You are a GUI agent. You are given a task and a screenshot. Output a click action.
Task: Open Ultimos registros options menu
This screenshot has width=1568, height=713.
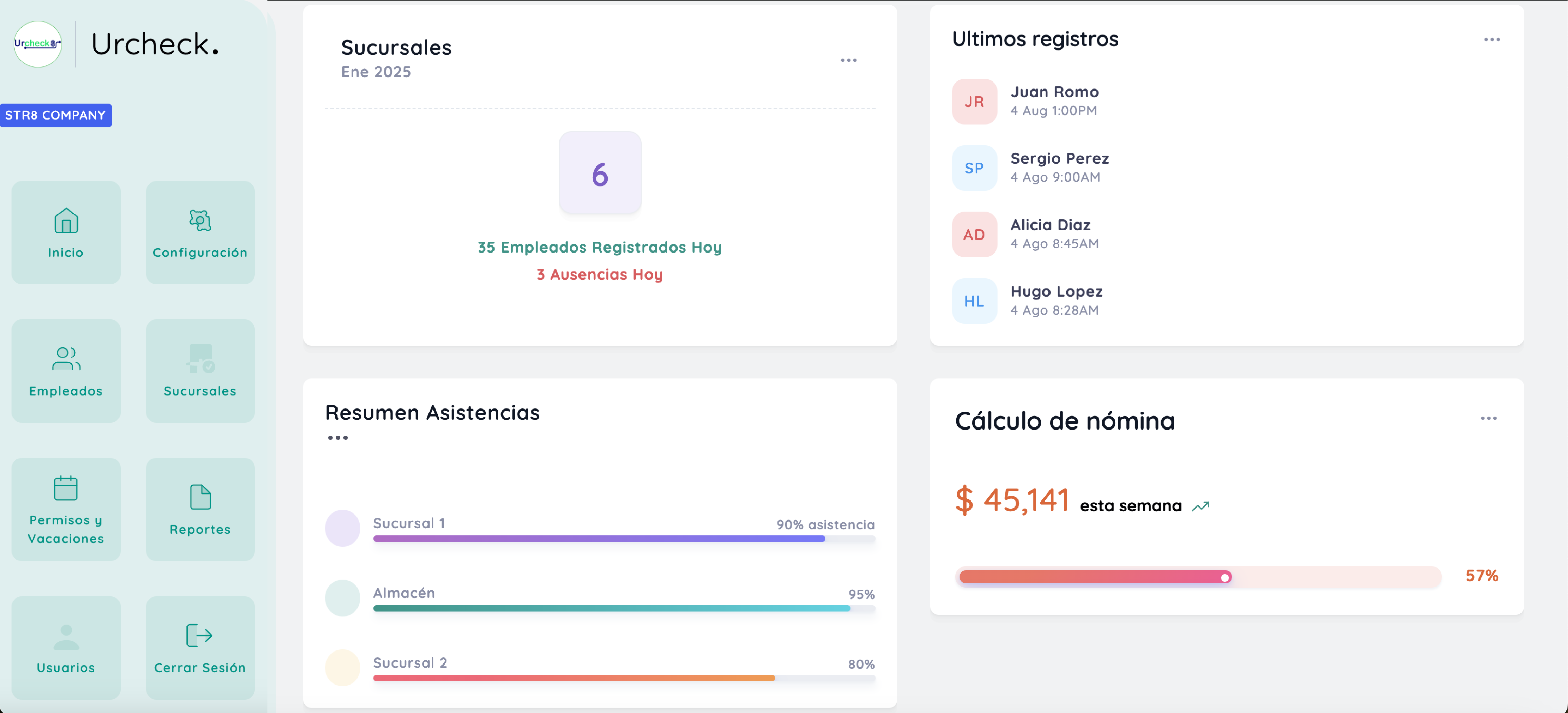click(1491, 39)
